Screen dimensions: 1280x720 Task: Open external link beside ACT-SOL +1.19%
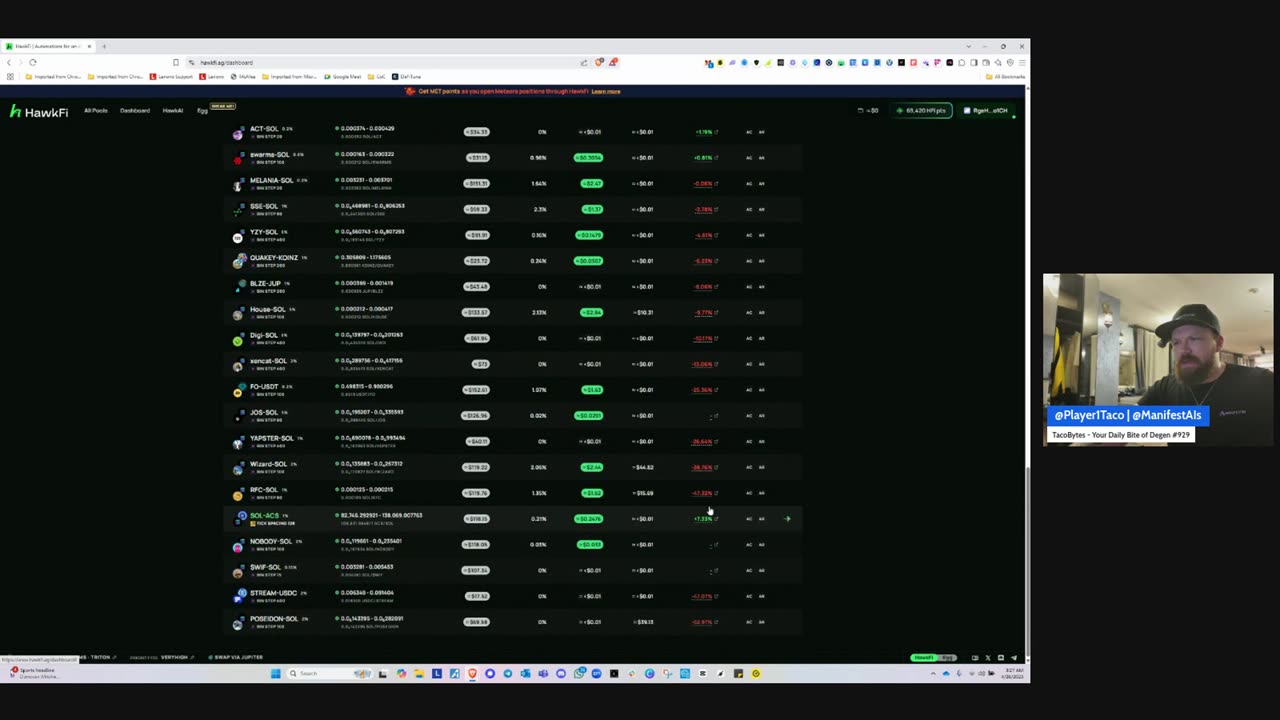716,132
